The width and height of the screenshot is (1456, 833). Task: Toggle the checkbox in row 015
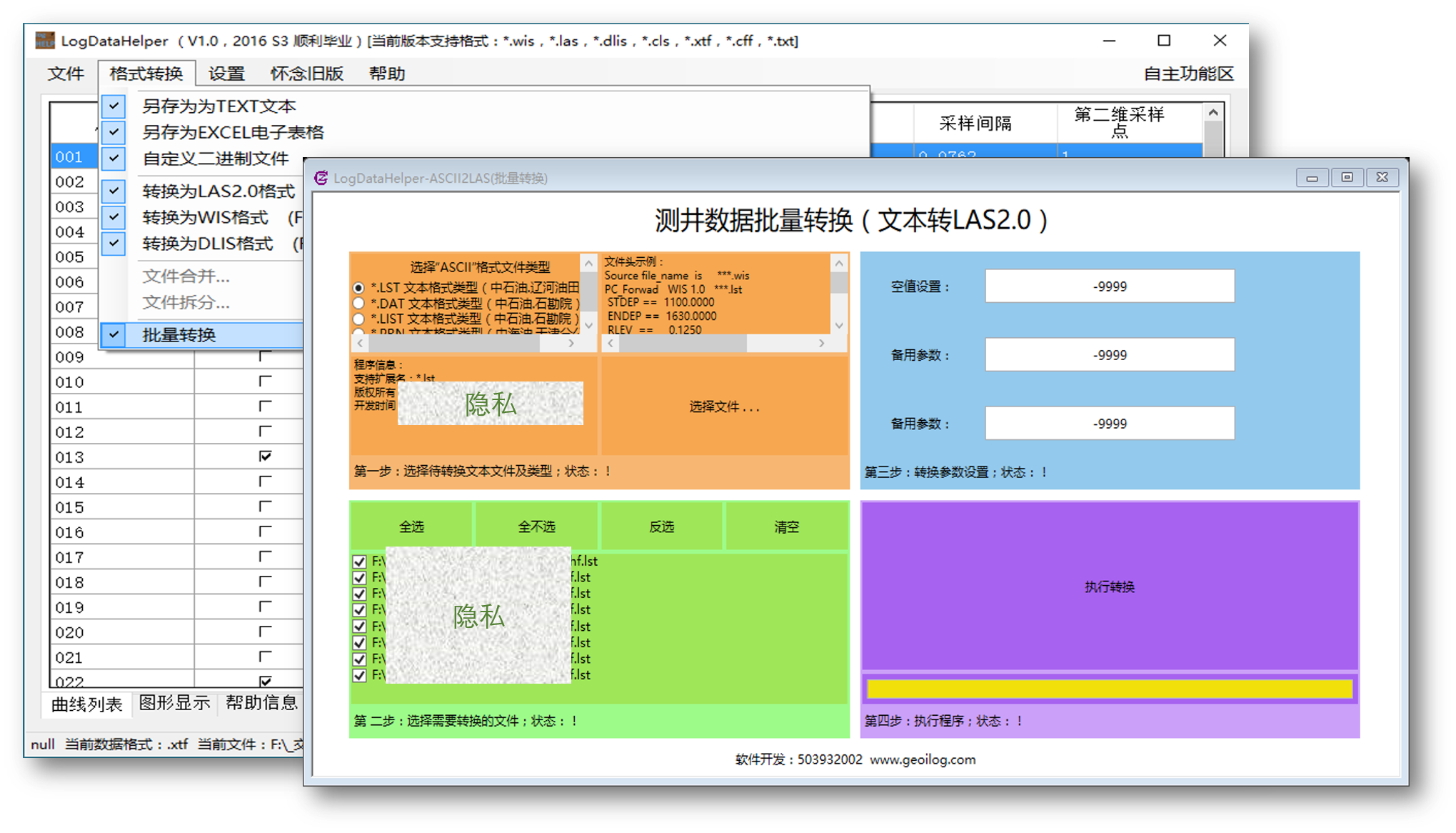pyautogui.click(x=265, y=506)
